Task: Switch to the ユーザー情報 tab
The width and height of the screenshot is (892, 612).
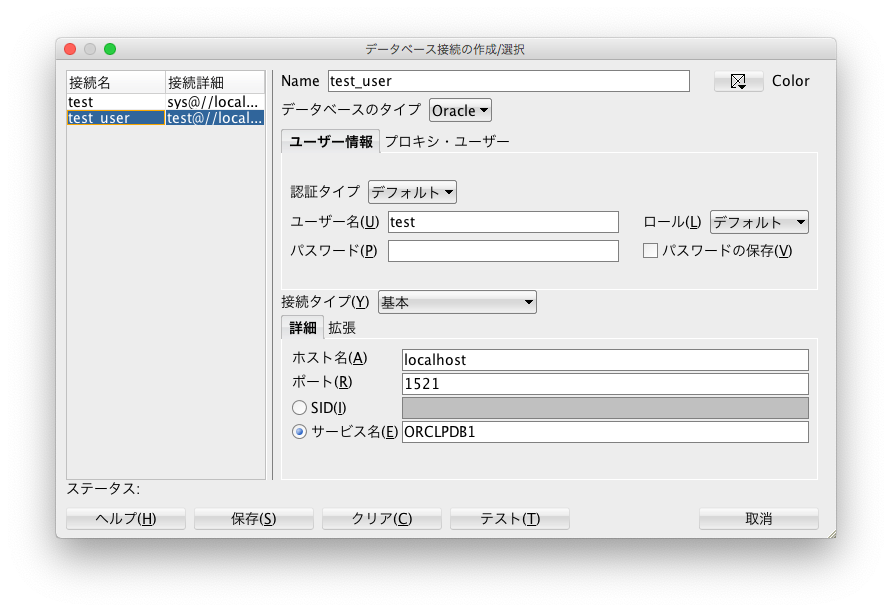Action: pos(331,142)
